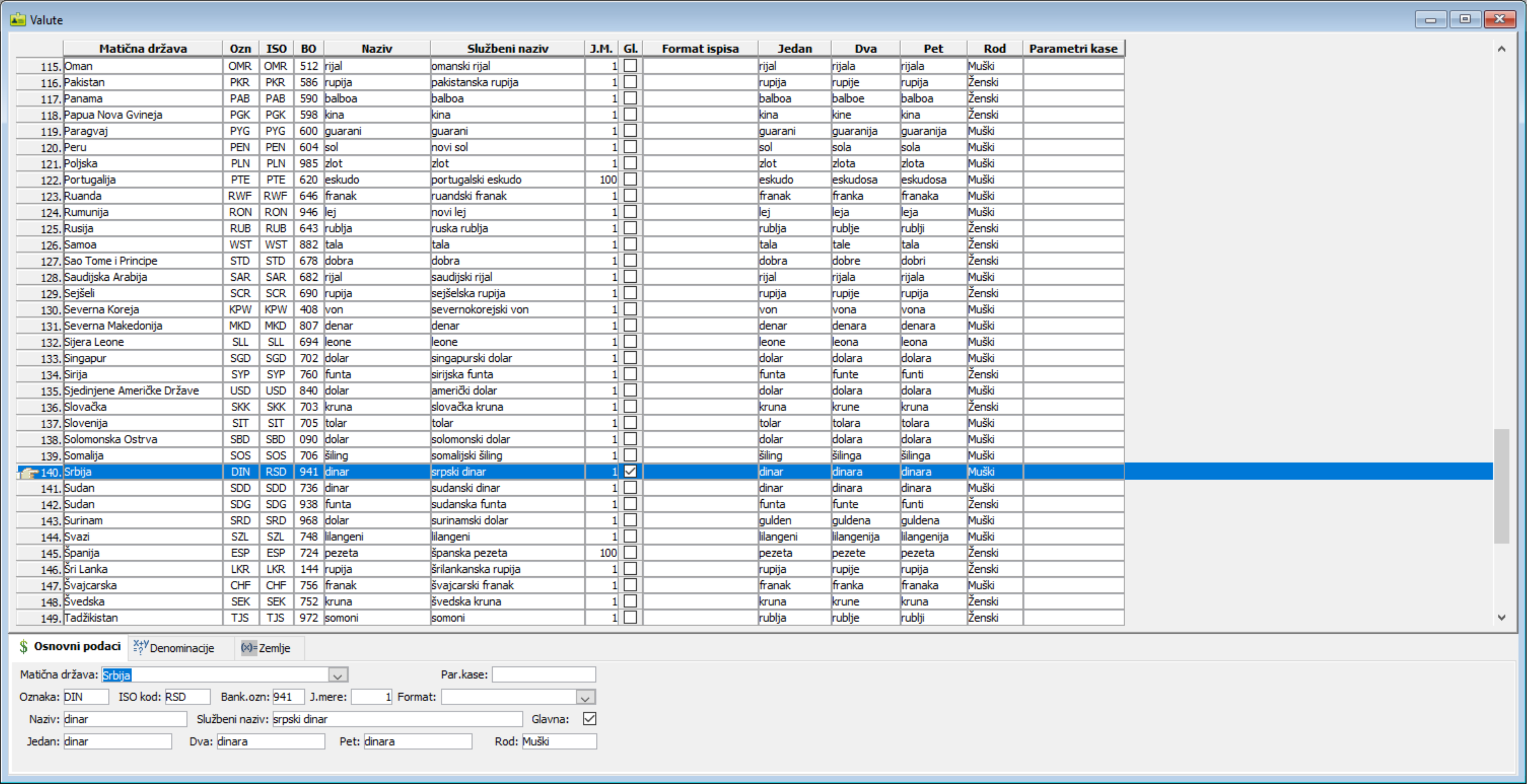
Task: Click the Parametri kase column header
Action: [x=1073, y=49]
